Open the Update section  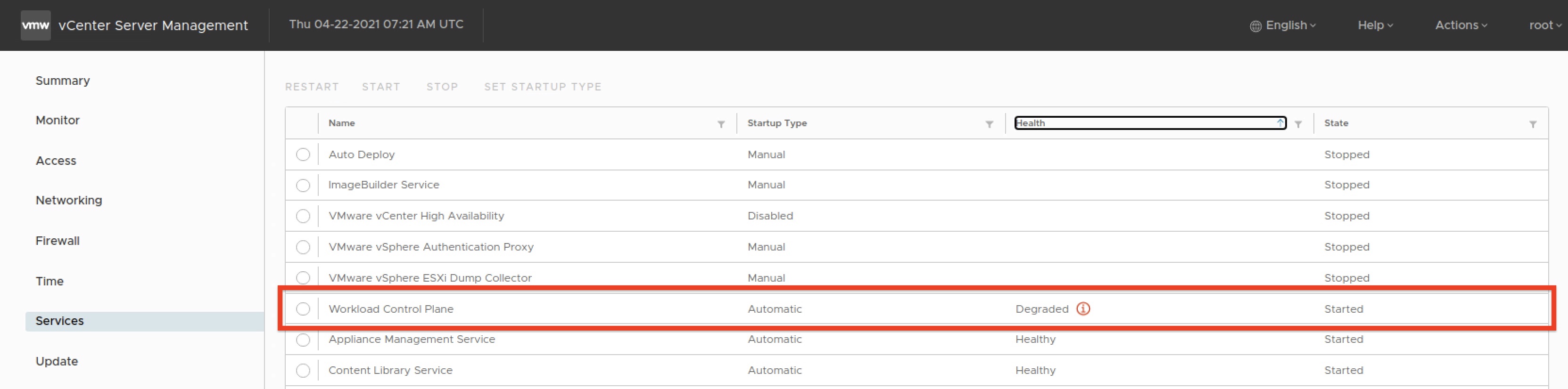pyautogui.click(x=57, y=361)
